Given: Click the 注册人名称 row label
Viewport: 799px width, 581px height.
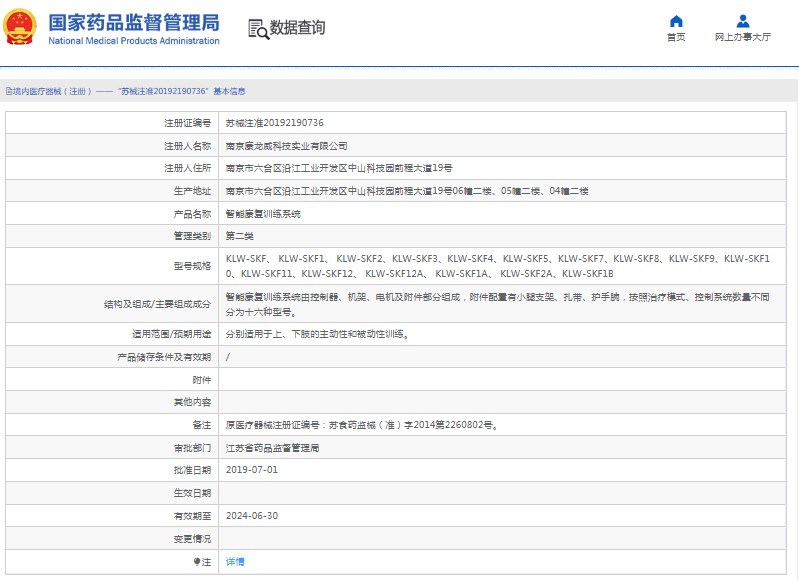Looking at the screenshot, I should [187, 146].
